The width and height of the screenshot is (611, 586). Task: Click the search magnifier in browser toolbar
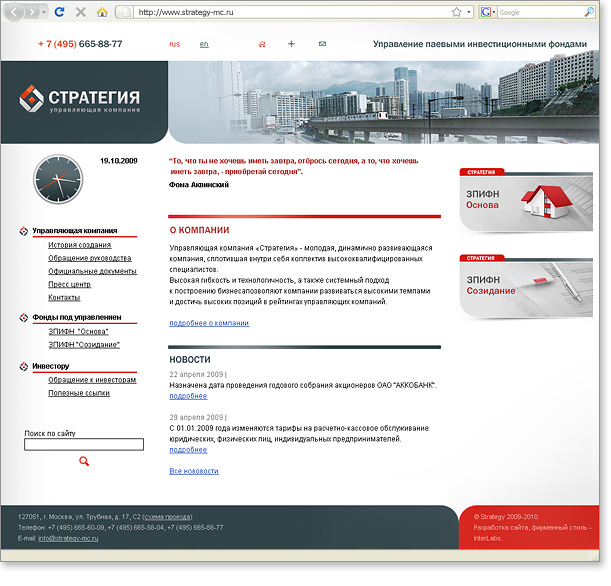coord(589,12)
